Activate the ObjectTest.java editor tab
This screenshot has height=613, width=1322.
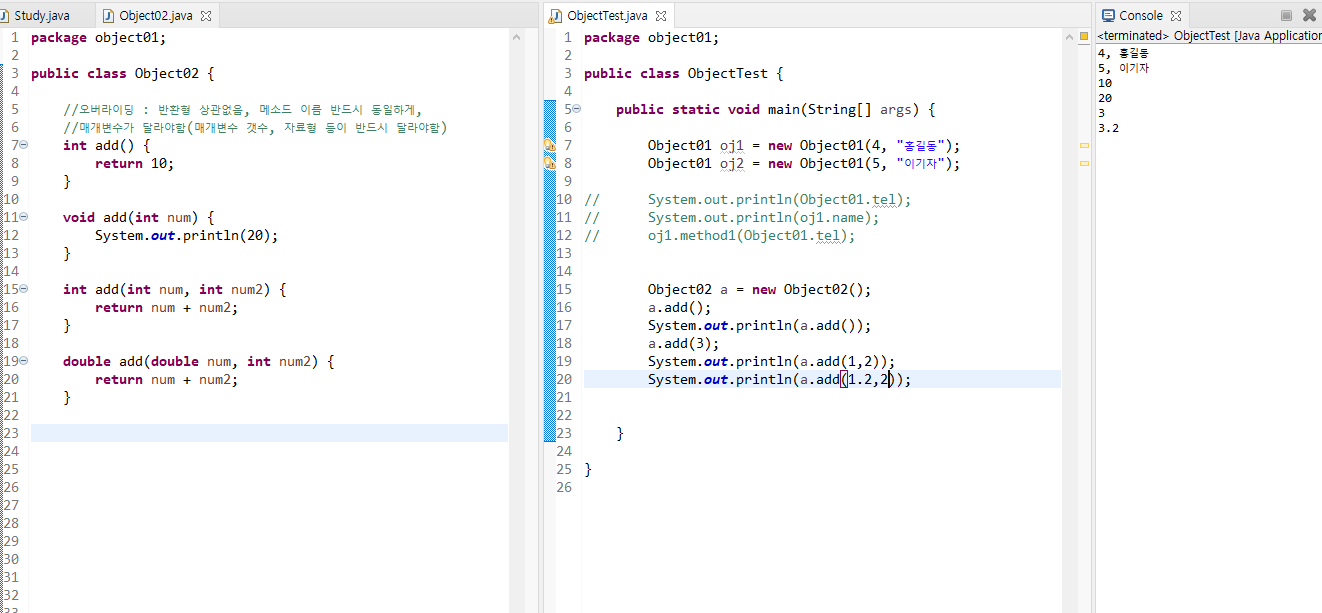607,16
